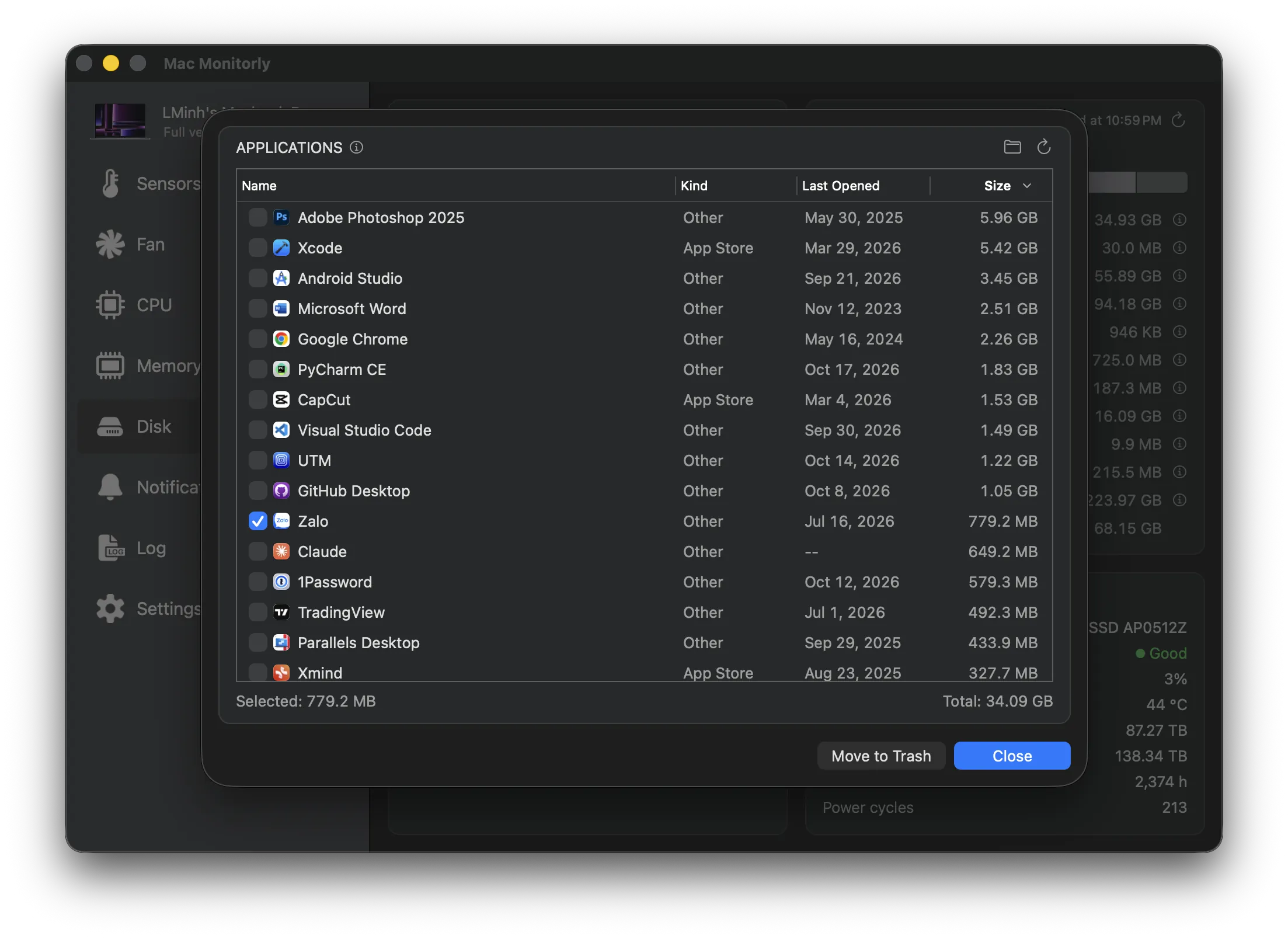Click the Adobe Photoshop 2025 app icon
1288x939 pixels.
281,217
